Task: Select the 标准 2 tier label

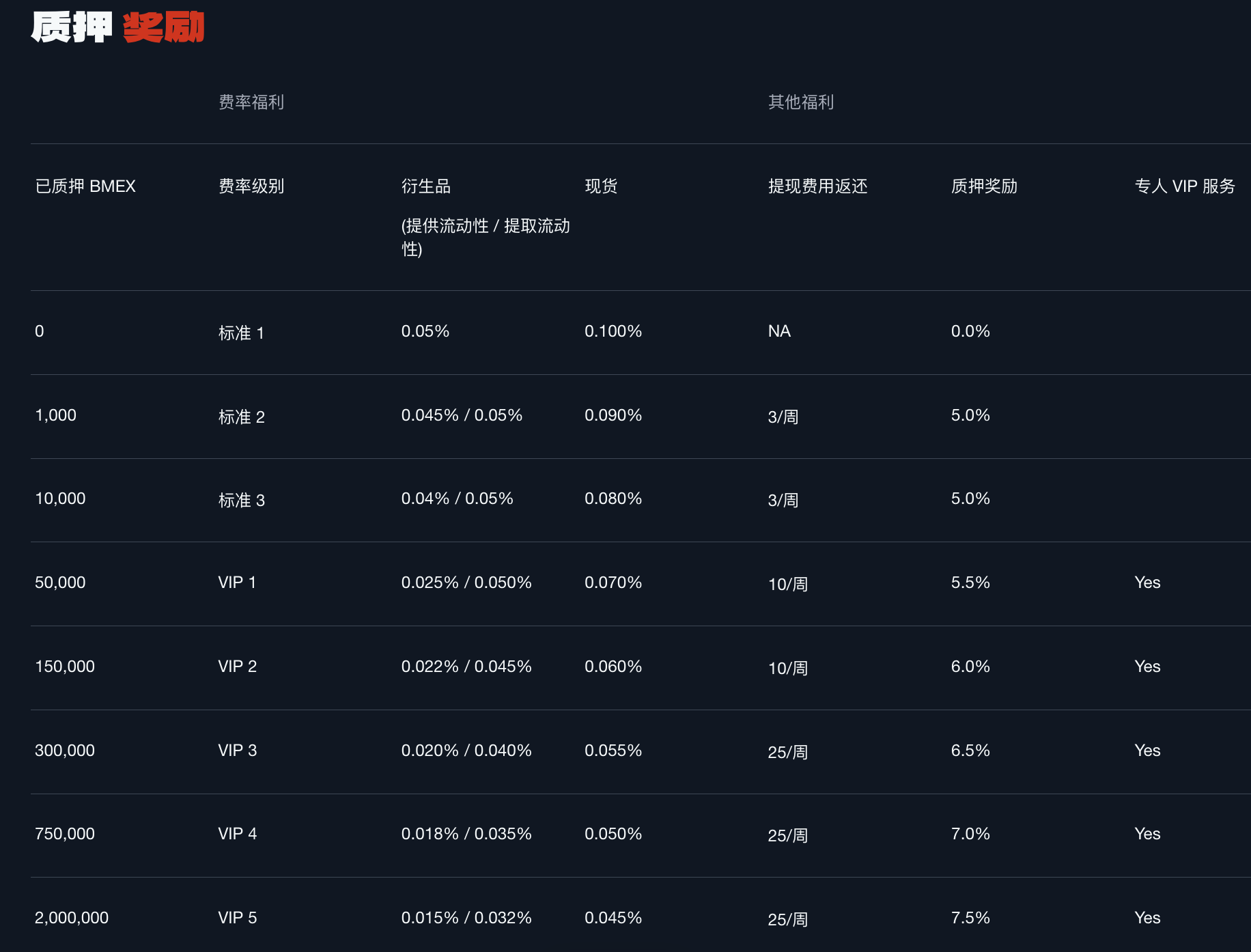Action: click(240, 416)
